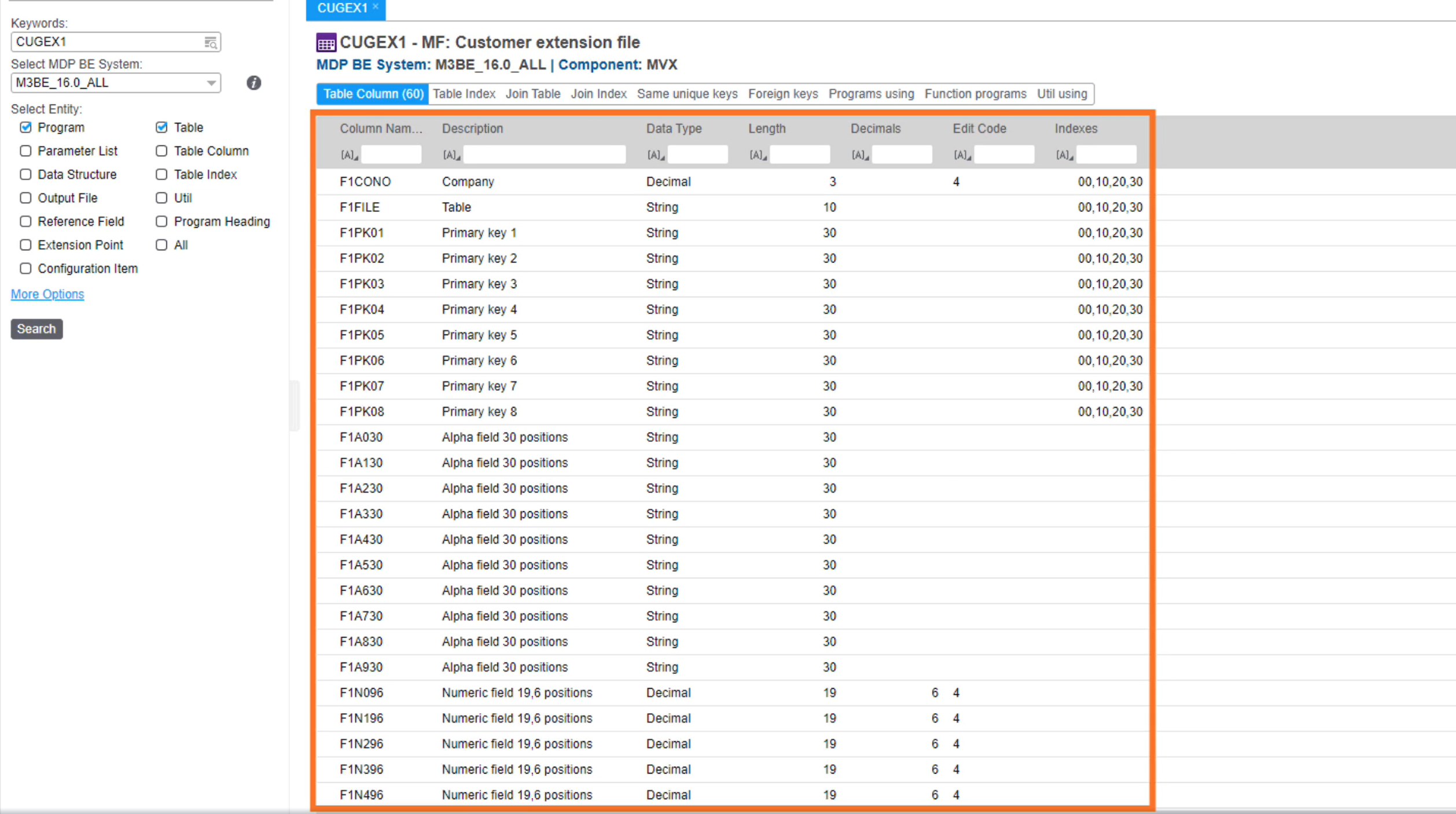The width and height of the screenshot is (1456, 814).
Task: Uncheck the Program entity checkbox
Action: [x=25, y=127]
